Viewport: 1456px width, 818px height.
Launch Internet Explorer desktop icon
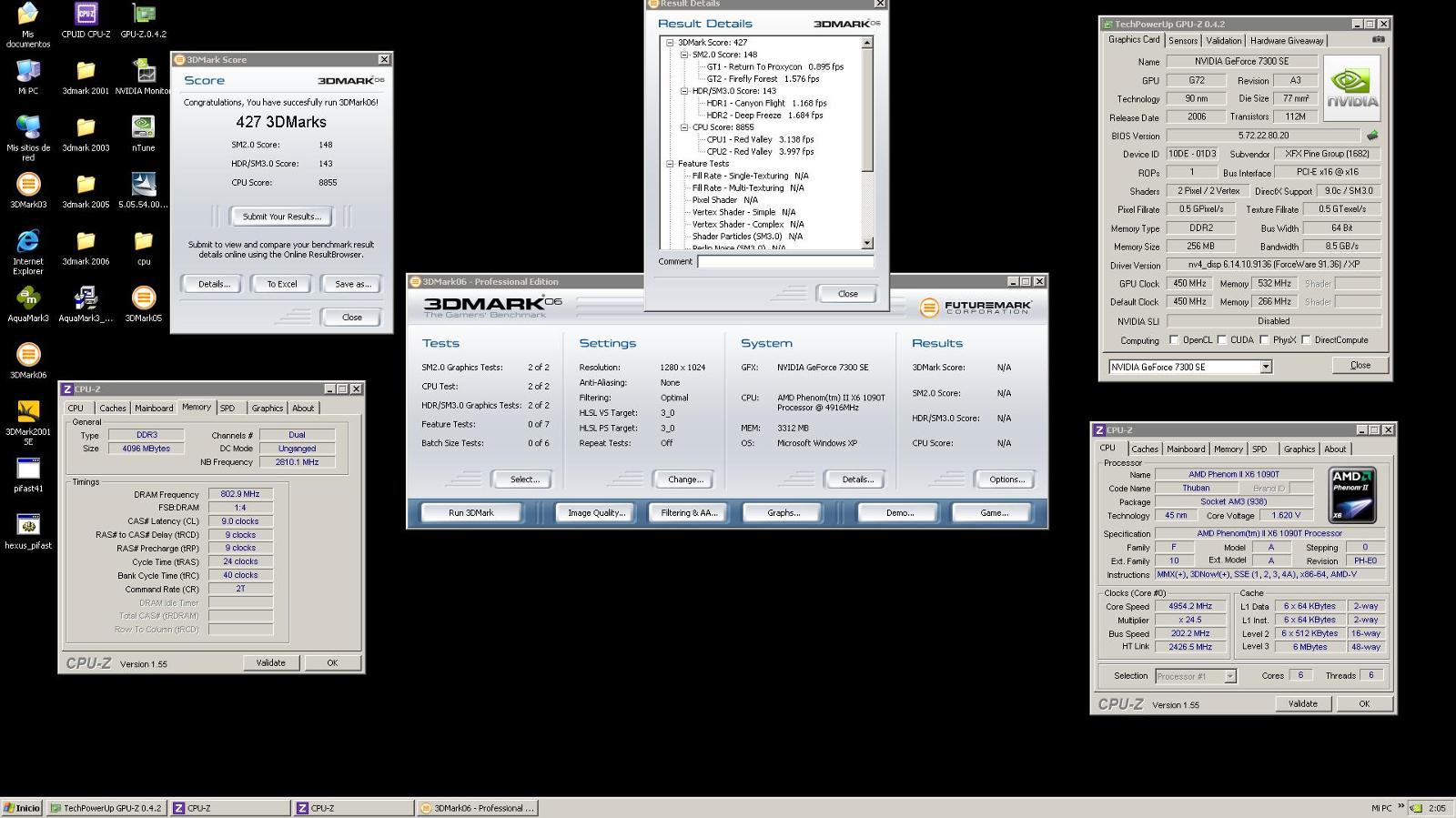28,252
